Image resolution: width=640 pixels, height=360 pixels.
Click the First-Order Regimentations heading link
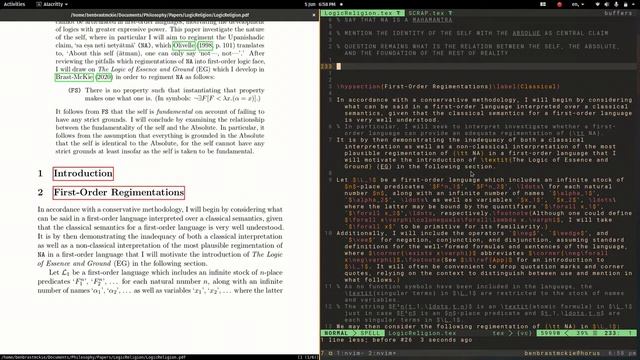pos(119,193)
